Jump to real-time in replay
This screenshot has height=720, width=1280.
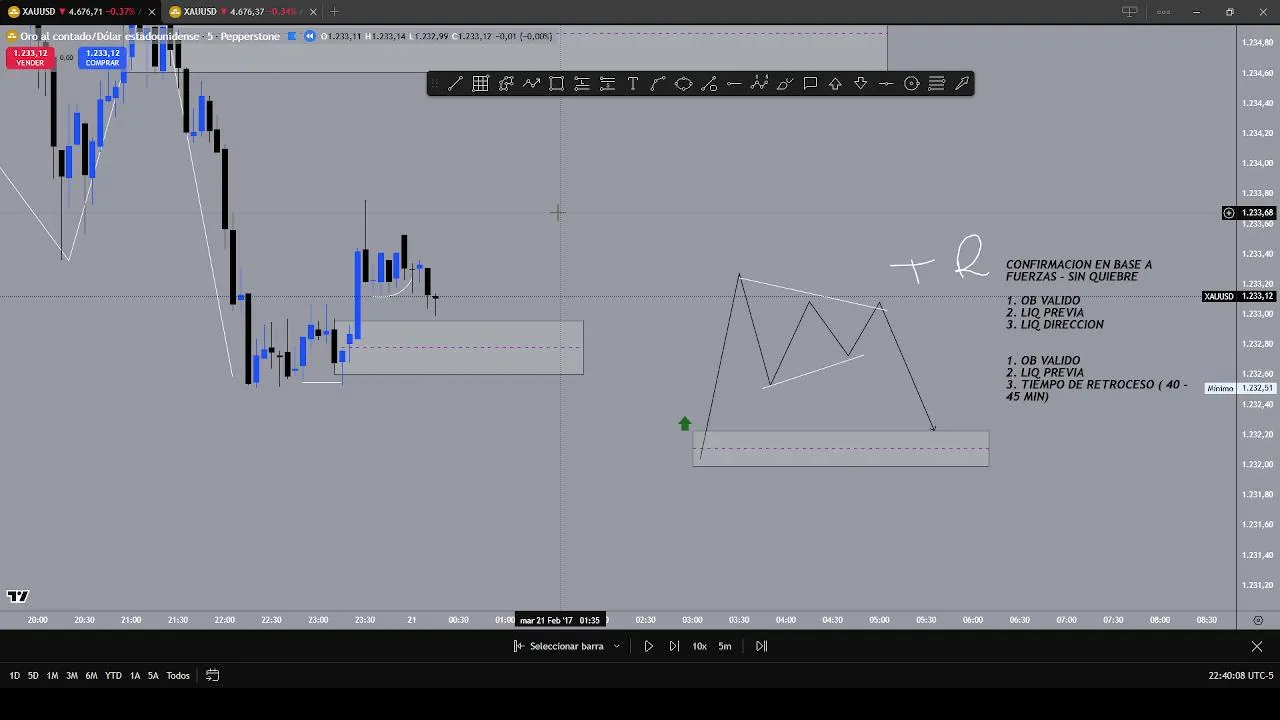(761, 646)
